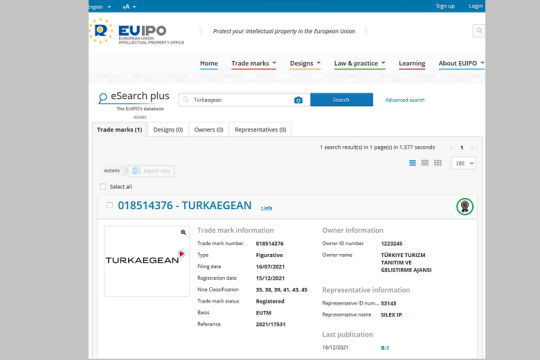Click the Figurative type value
The height and width of the screenshot is (360, 540).
tap(269, 255)
